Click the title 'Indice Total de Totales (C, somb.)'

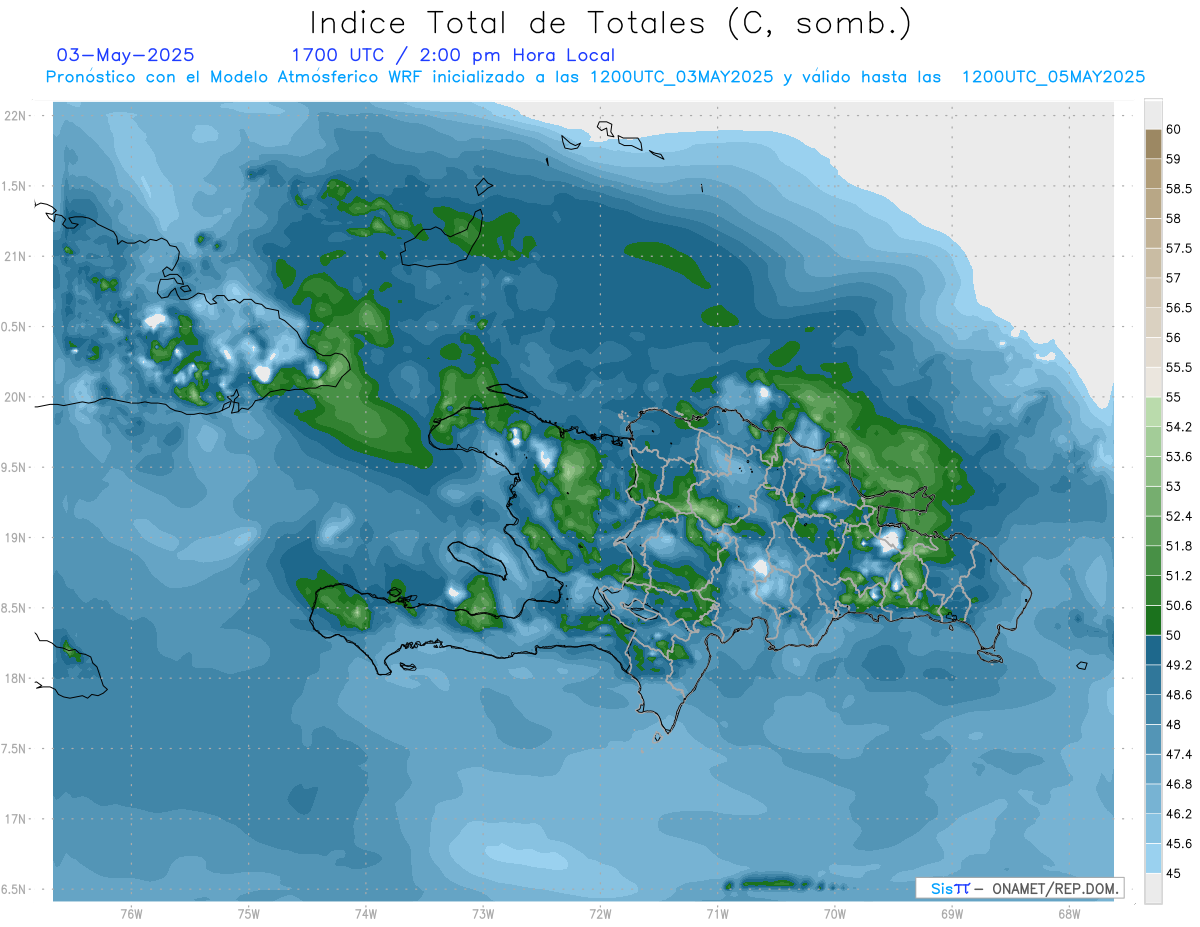tap(611, 23)
